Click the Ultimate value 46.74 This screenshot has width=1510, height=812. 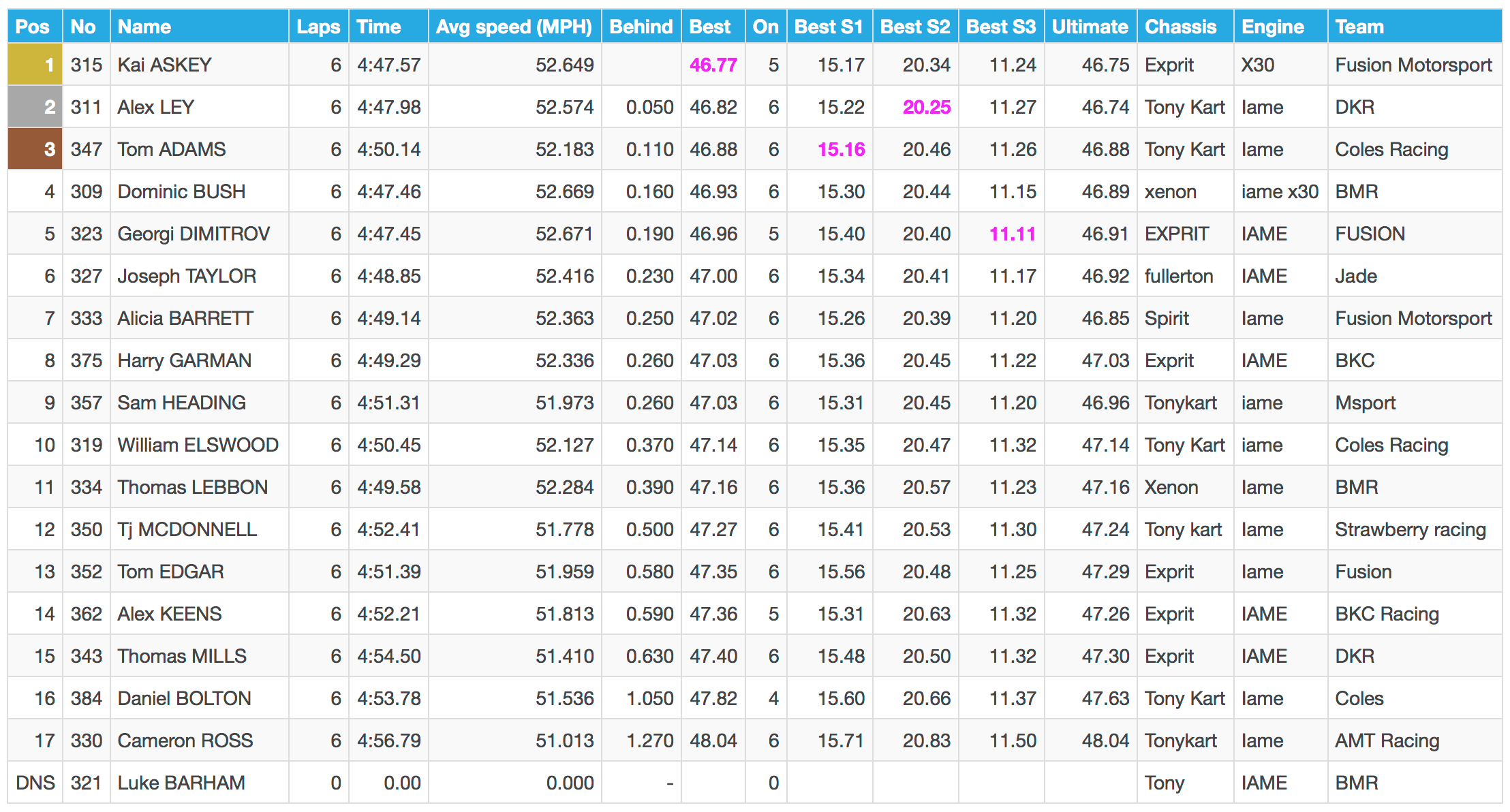(x=1105, y=107)
